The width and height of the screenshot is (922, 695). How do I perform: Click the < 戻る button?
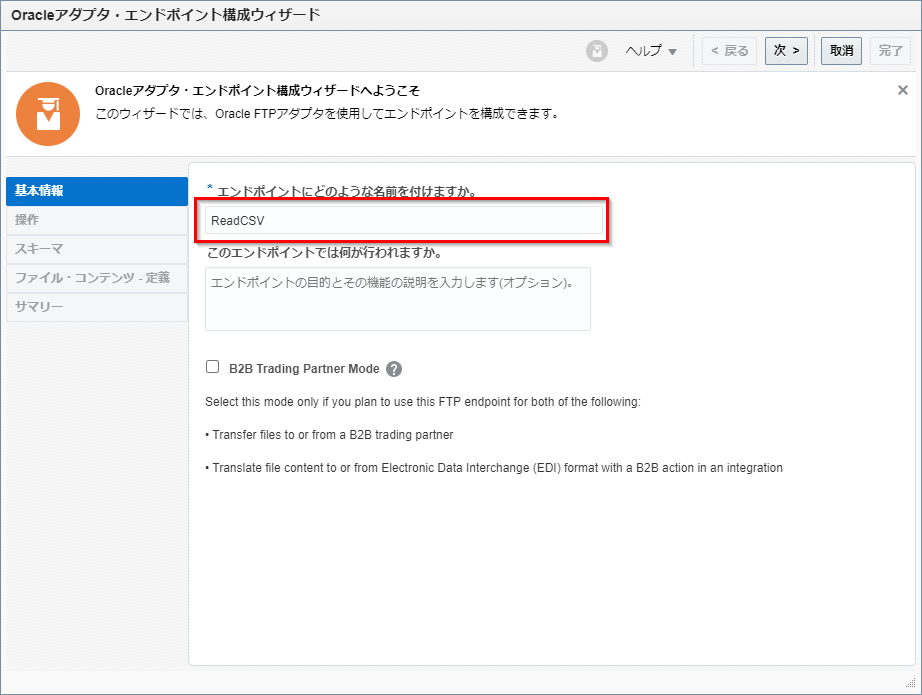click(729, 51)
